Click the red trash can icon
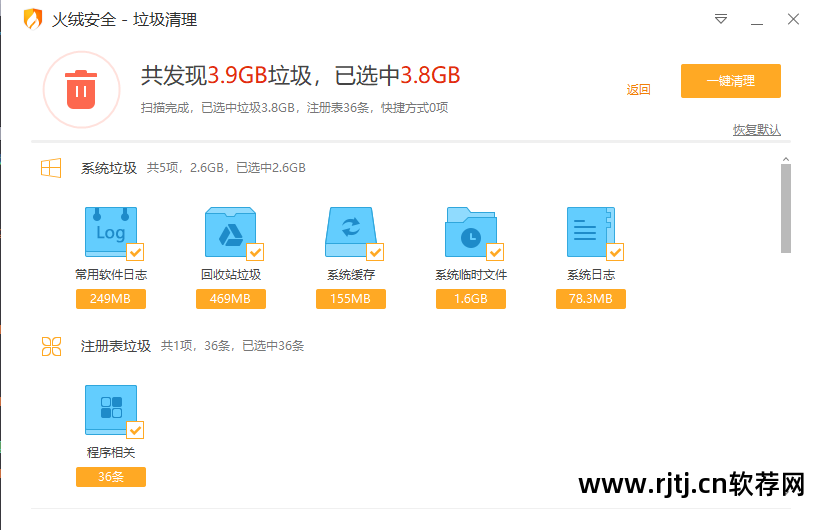814x530 pixels. point(81,90)
